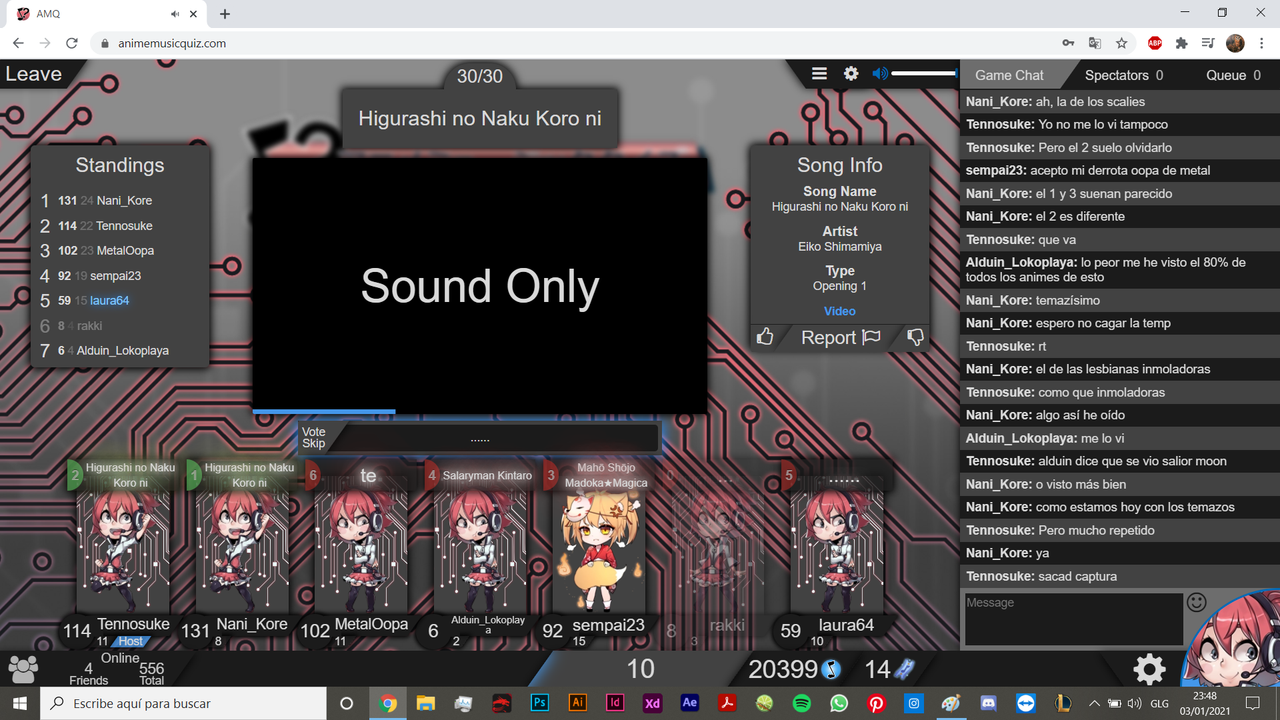Bookmark this page with star icon
Viewport: 1280px width, 720px height.
pyautogui.click(x=1122, y=43)
